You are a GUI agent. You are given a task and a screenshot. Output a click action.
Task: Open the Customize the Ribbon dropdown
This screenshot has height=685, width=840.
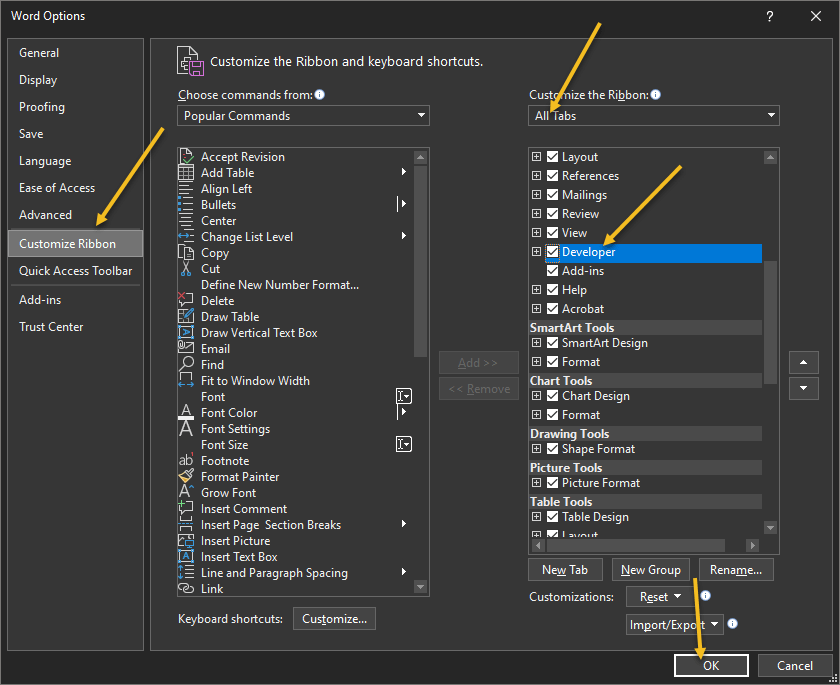pos(654,116)
